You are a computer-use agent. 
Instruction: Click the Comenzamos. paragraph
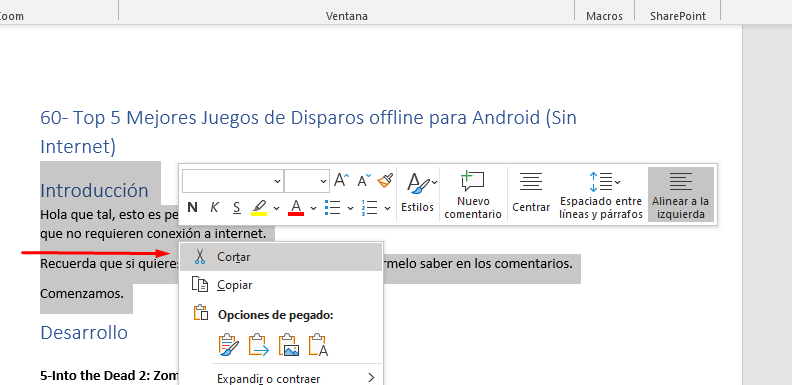click(82, 294)
